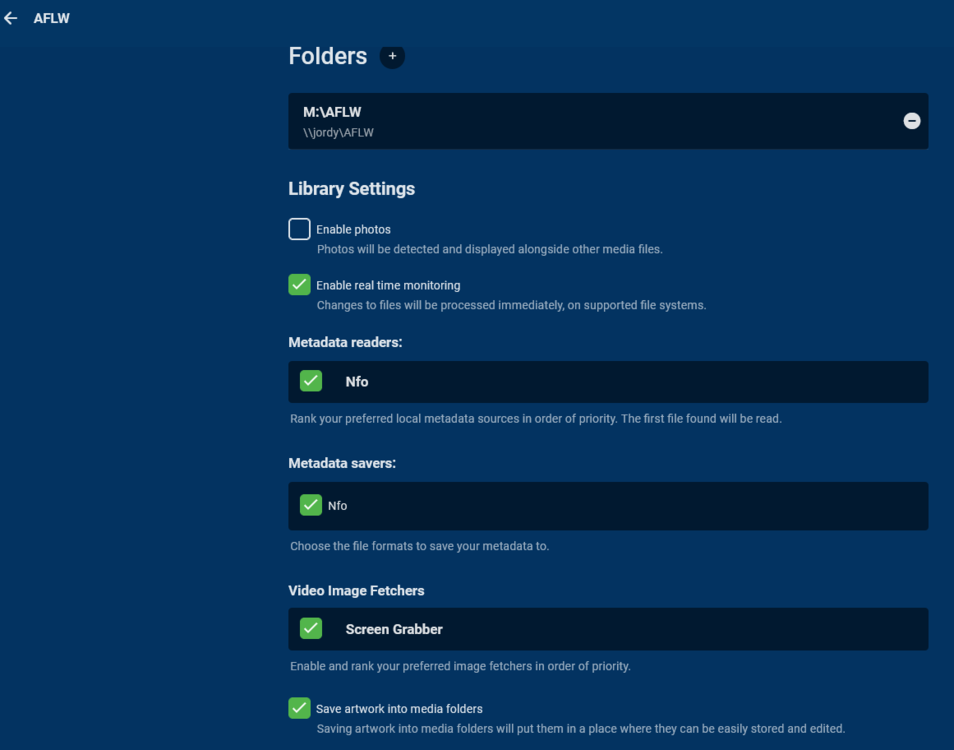
Task: Click the plus icon next to Folders
Action: (x=391, y=56)
